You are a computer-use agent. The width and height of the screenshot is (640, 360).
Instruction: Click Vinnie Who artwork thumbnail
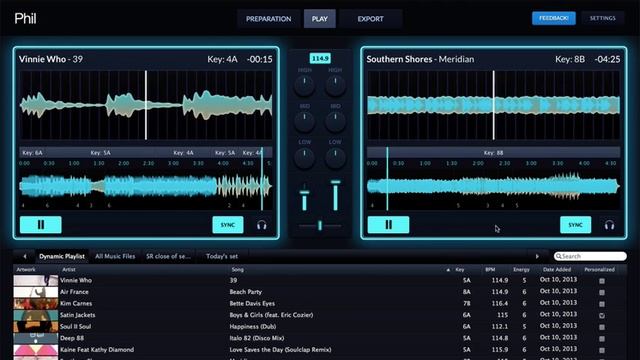click(36, 280)
